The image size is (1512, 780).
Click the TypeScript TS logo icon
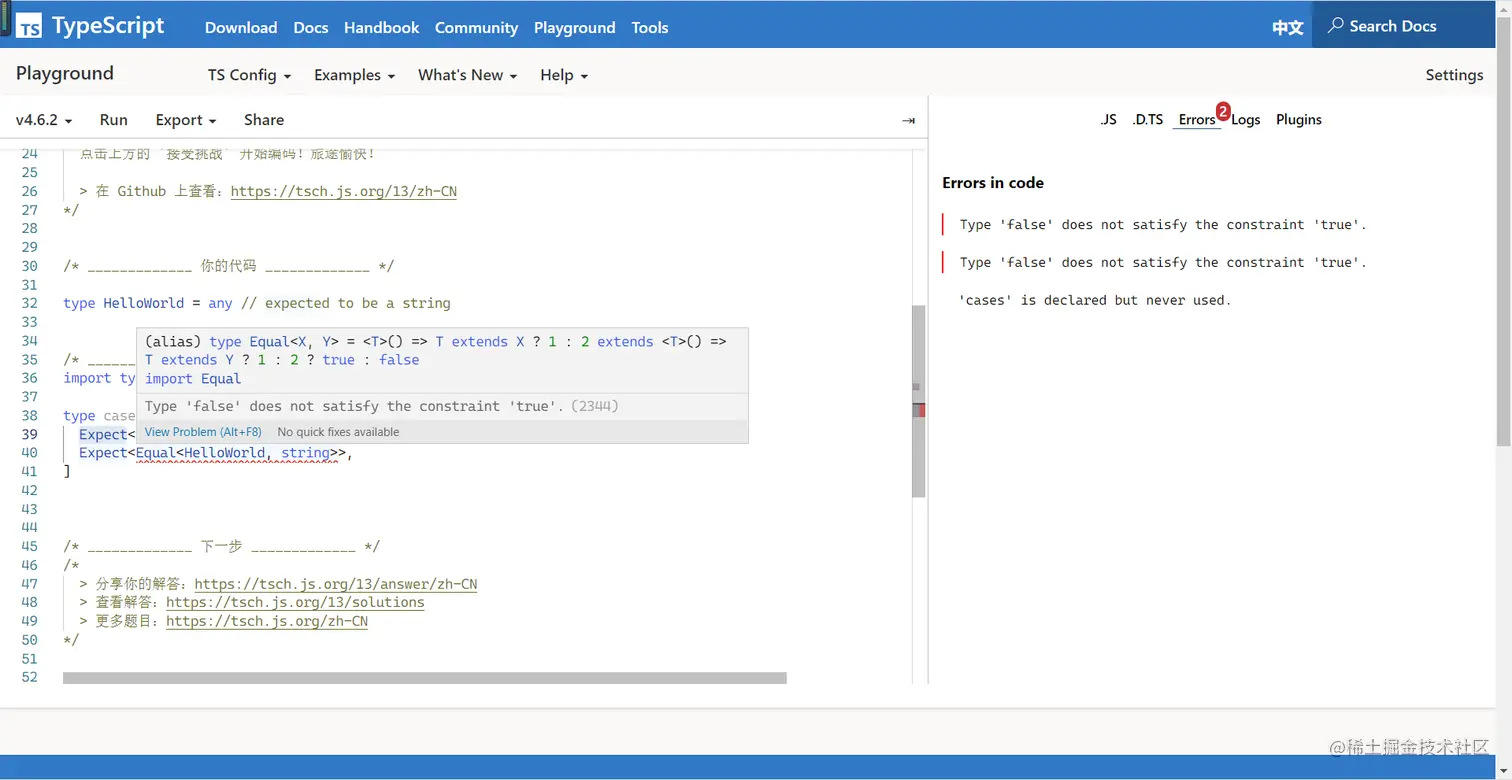29,27
